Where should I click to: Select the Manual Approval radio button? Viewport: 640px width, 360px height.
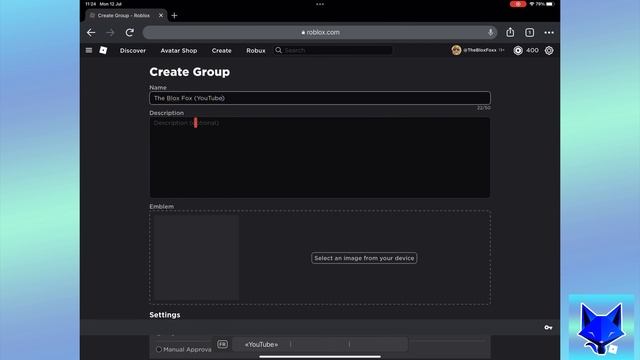[x=159, y=349]
